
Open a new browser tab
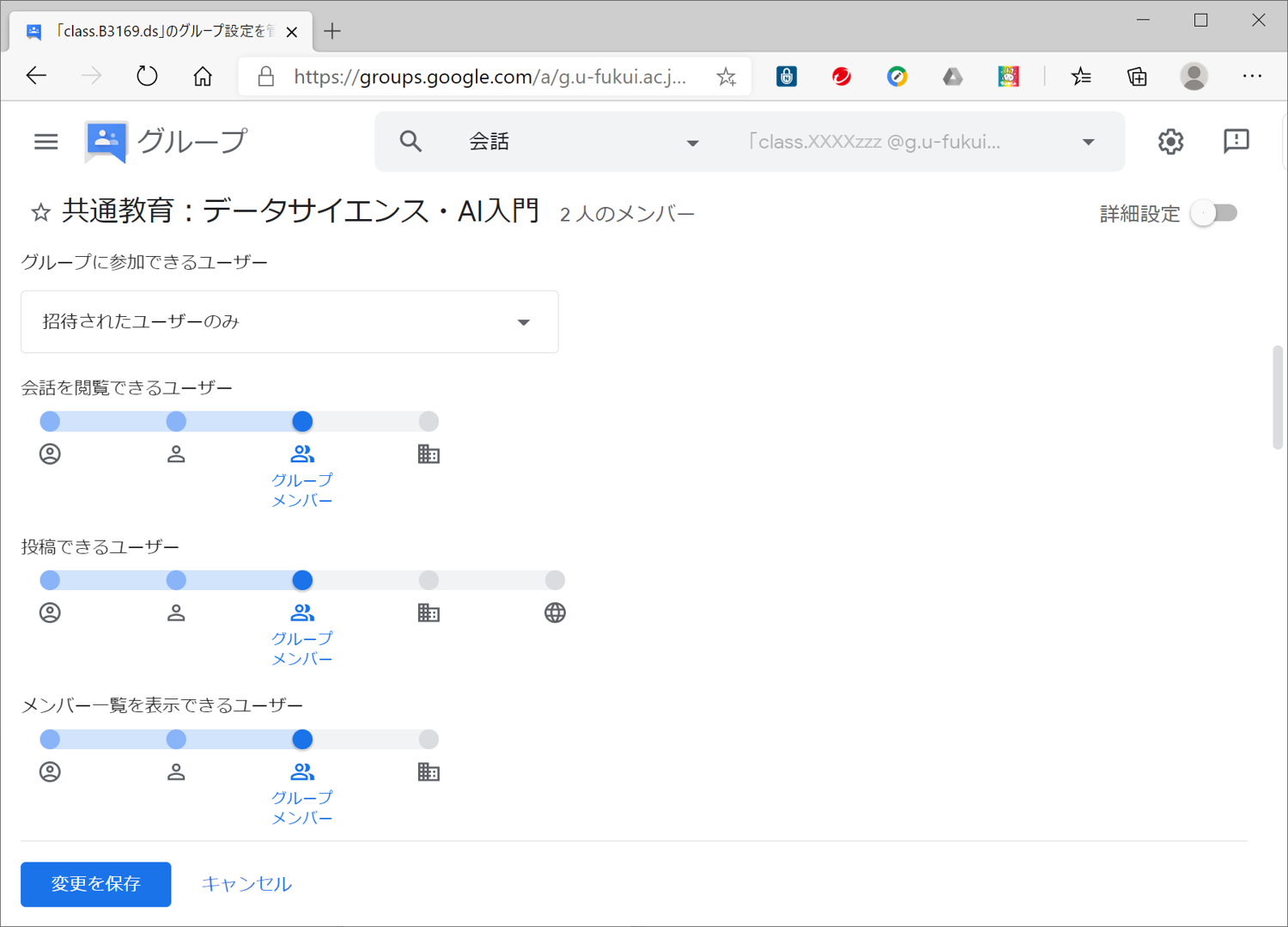(332, 32)
